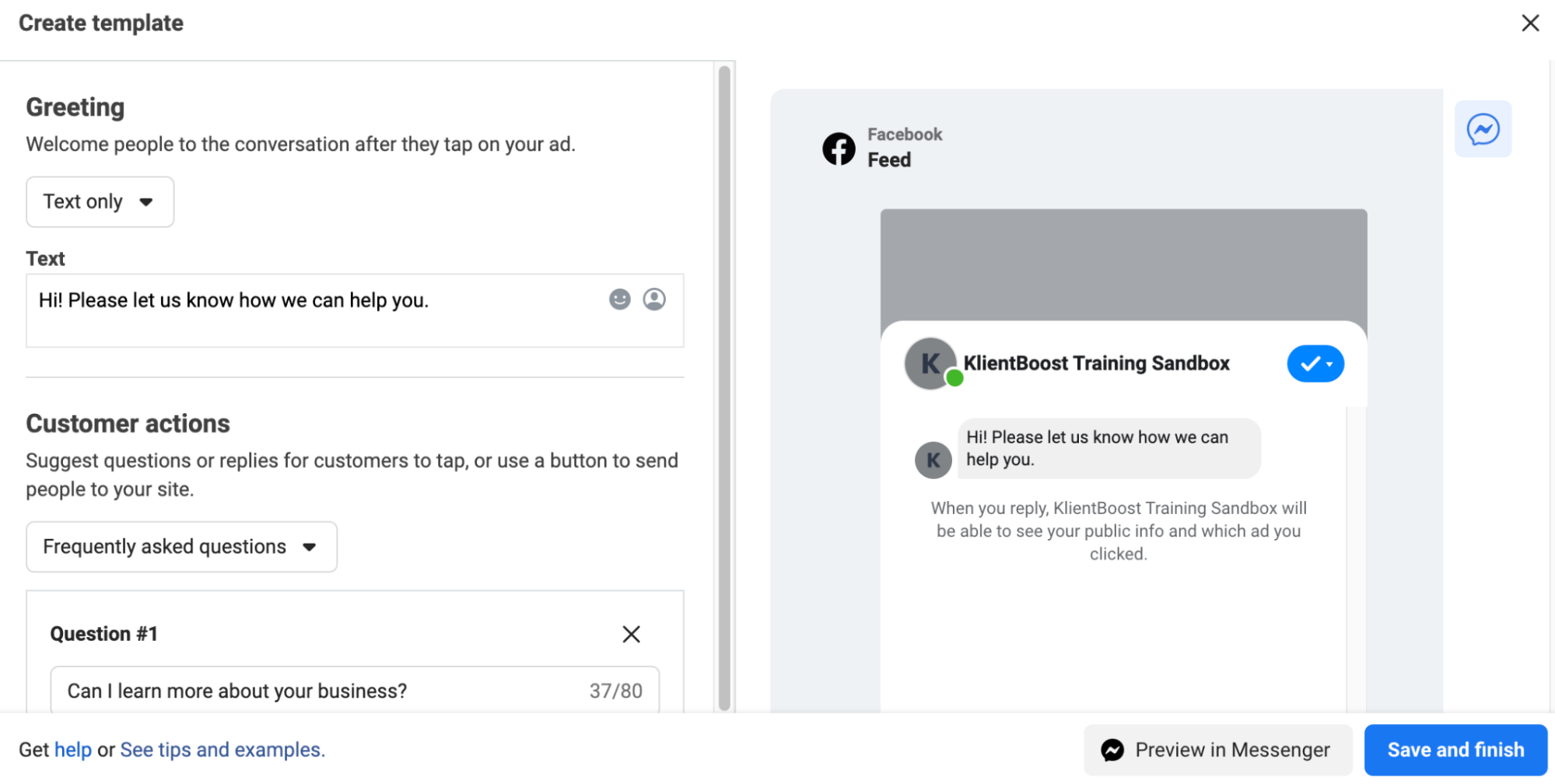The image size is (1555, 784).
Task: Open the emoji picker in greeting text
Action: (619, 299)
